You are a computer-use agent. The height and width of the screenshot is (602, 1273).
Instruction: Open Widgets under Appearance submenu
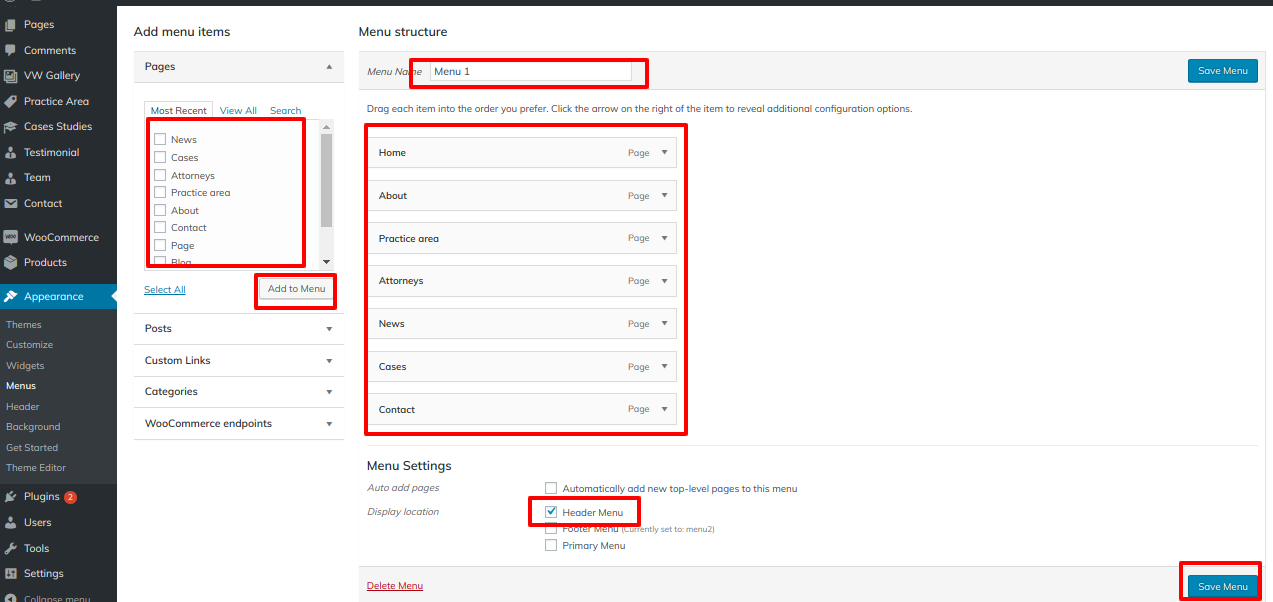point(23,366)
